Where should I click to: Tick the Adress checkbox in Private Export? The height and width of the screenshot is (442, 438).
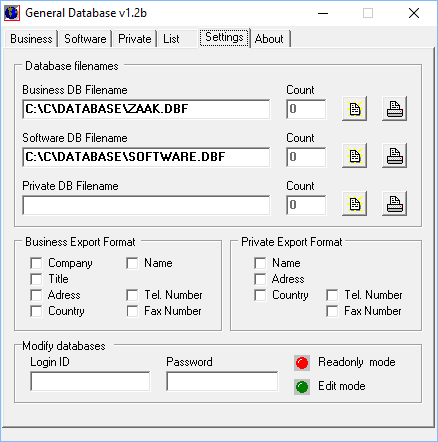coord(260,279)
